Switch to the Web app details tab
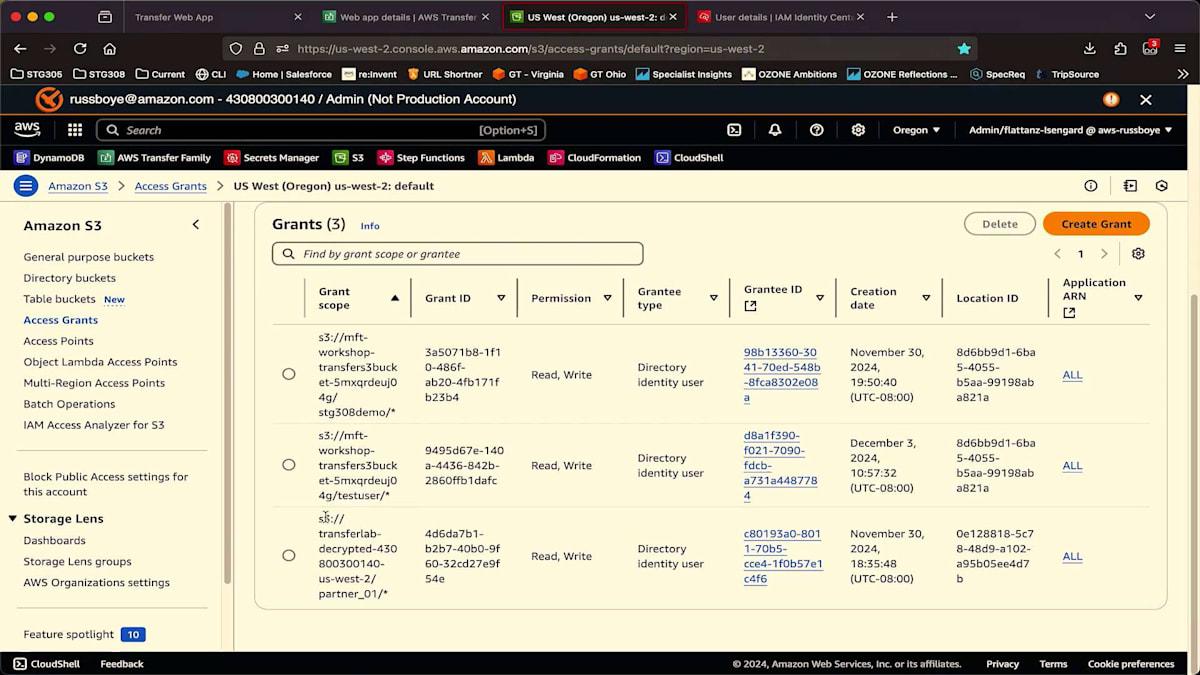Image resolution: width=1200 pixels, height=675 pixels. pyautogui.click(x=406, y=17)
